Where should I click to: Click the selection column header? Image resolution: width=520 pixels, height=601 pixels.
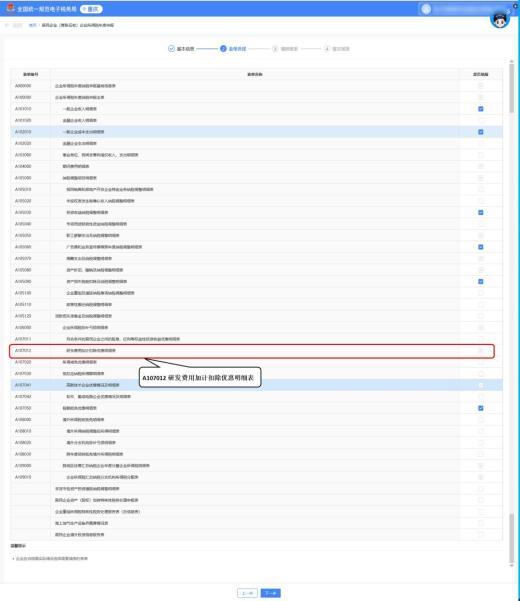(481, 74)
